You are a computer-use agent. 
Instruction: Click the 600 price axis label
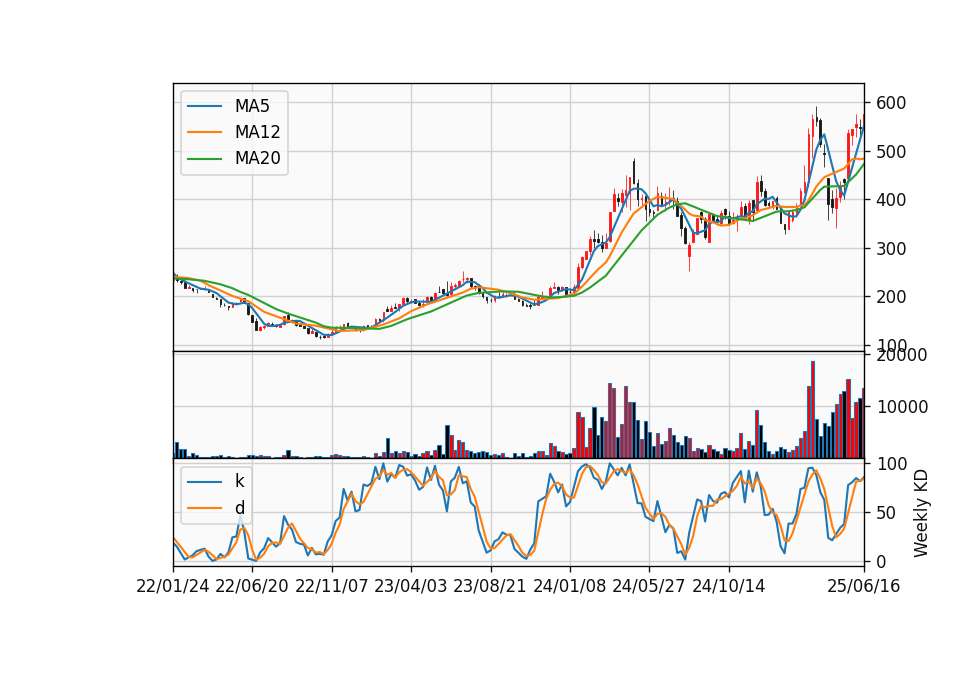[x=891, y=103]
